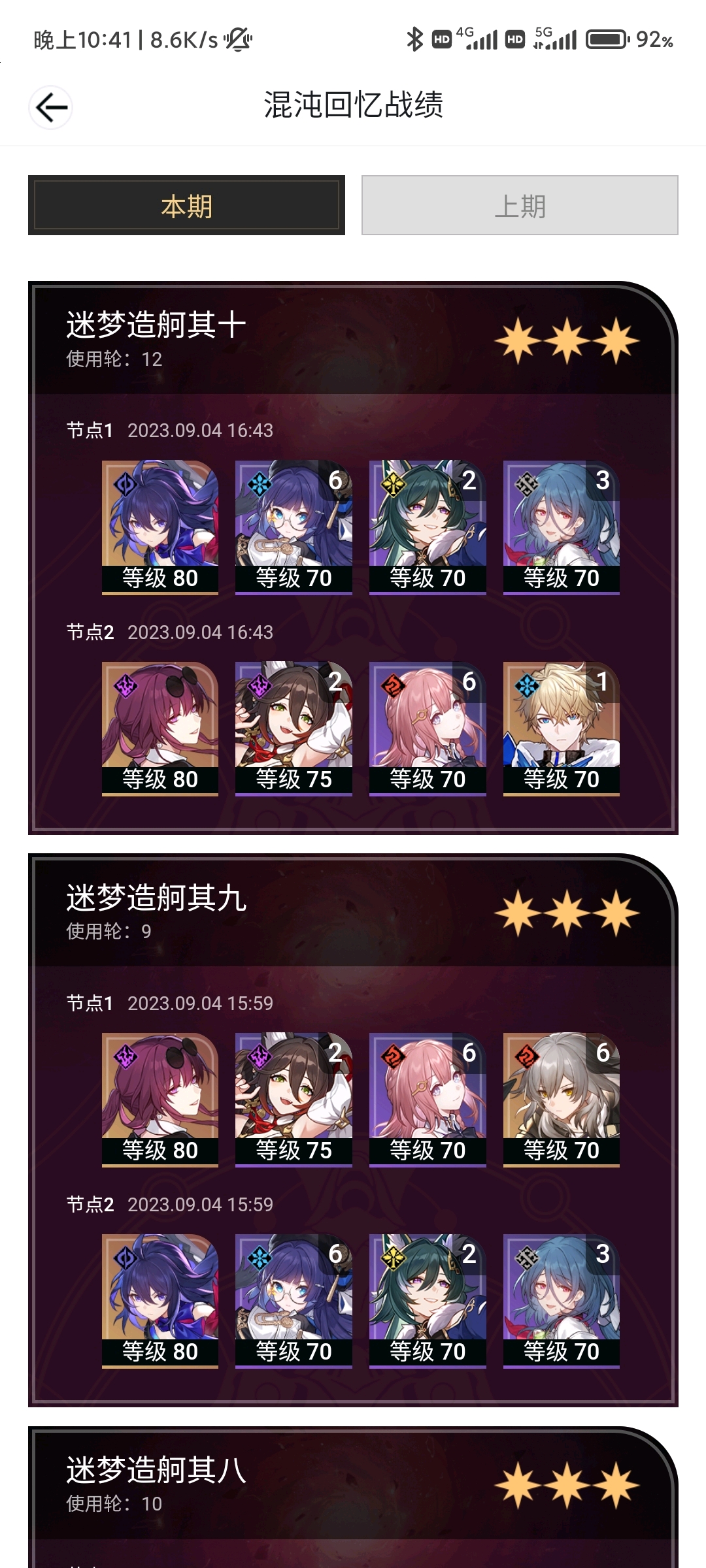Open pink-haired character in 其十 节点2
706x1568 pixels.
pyautogui.click(x=428, y=728)
